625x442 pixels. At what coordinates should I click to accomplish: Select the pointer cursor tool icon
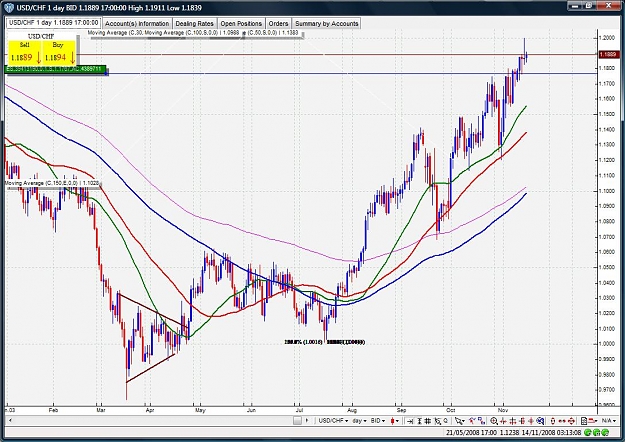[458, 421]
